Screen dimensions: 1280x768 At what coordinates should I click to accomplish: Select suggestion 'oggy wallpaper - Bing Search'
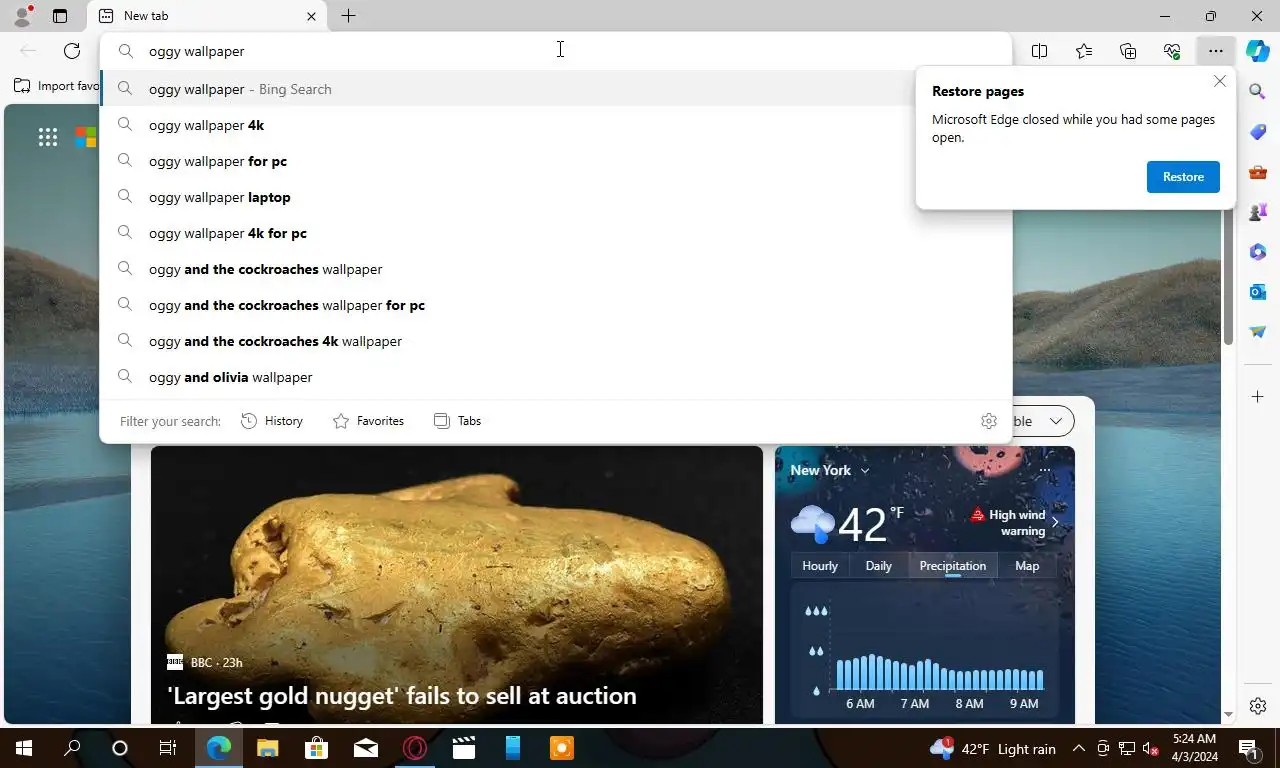pos(556,89)
